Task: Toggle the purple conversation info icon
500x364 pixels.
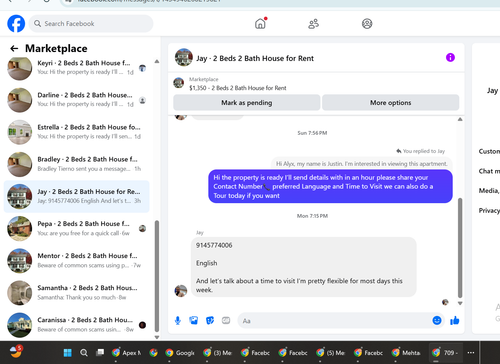Action: tap(450, 58)
